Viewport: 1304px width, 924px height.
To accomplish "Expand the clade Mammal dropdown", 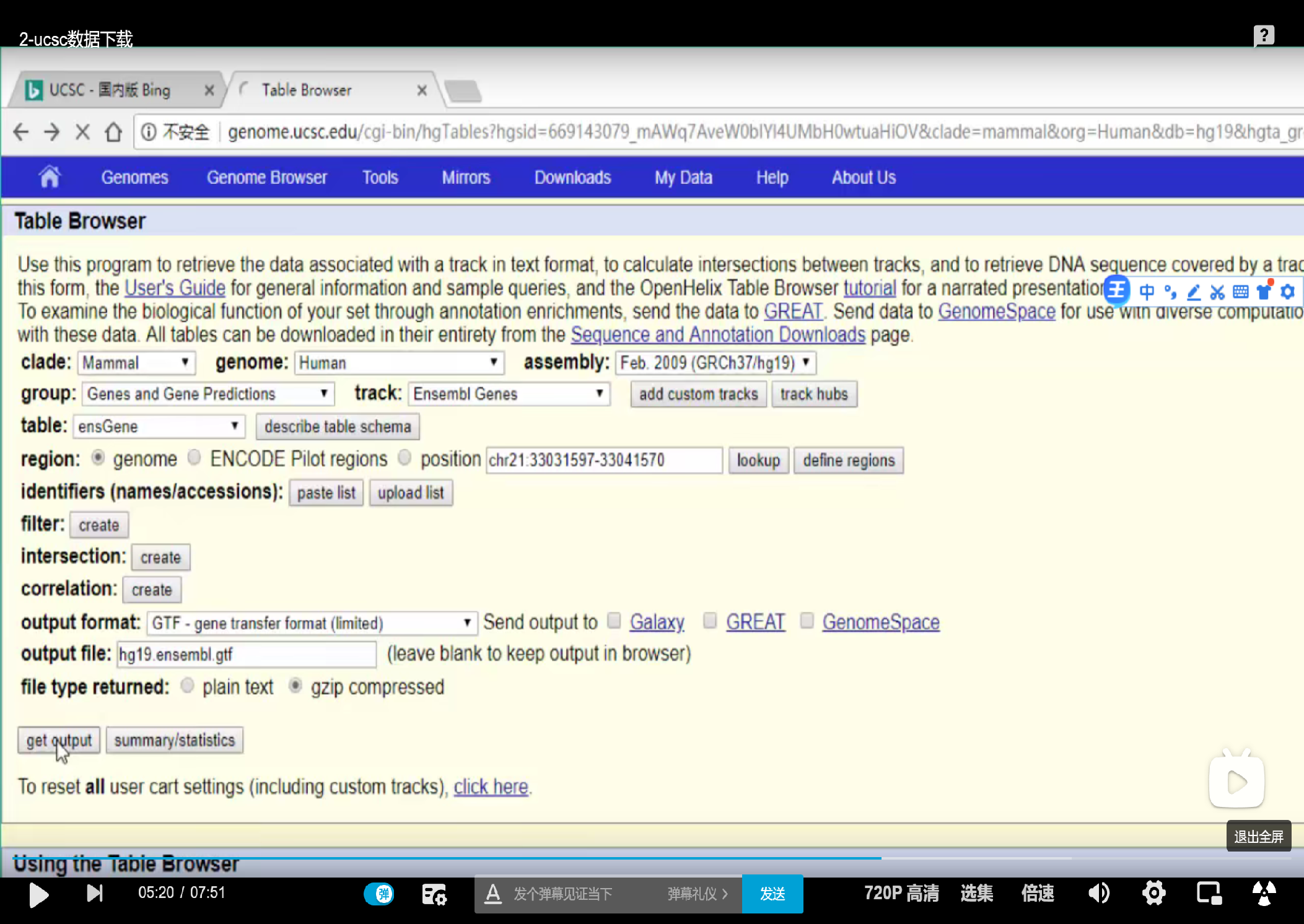I will pyautogui.click(x=136, y=363).
